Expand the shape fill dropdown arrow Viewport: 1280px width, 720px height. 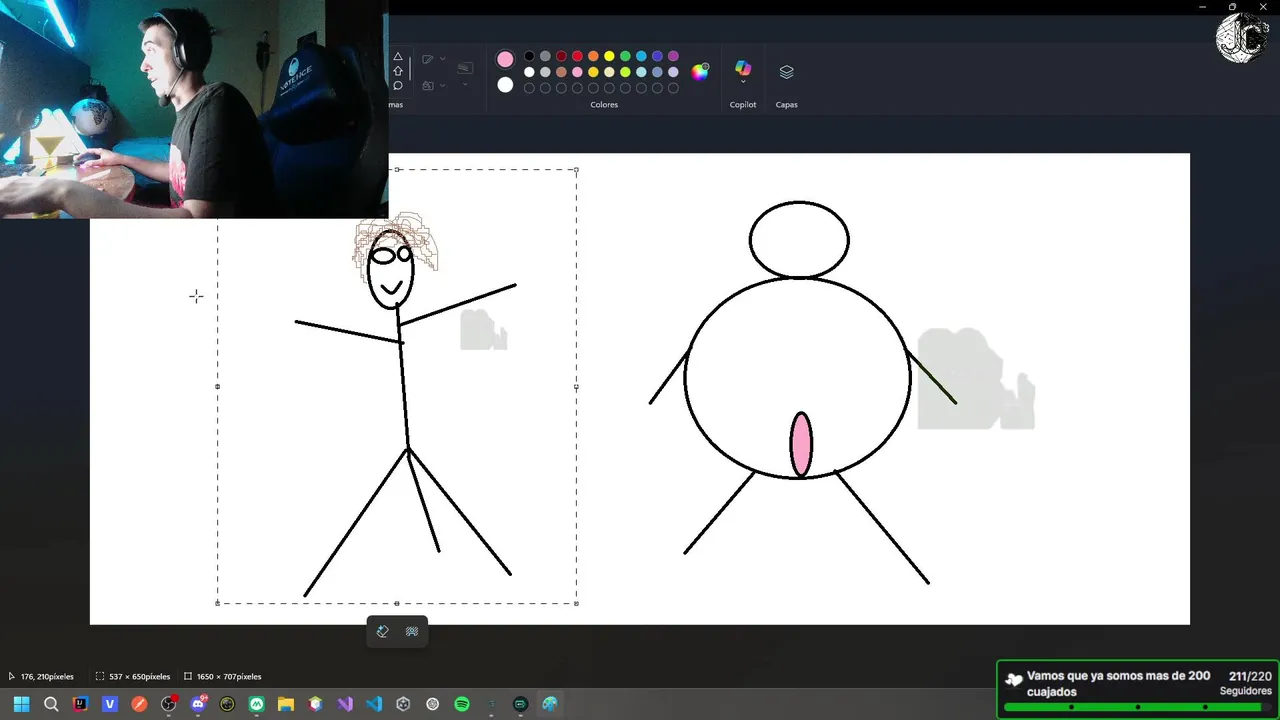[443, 86]
